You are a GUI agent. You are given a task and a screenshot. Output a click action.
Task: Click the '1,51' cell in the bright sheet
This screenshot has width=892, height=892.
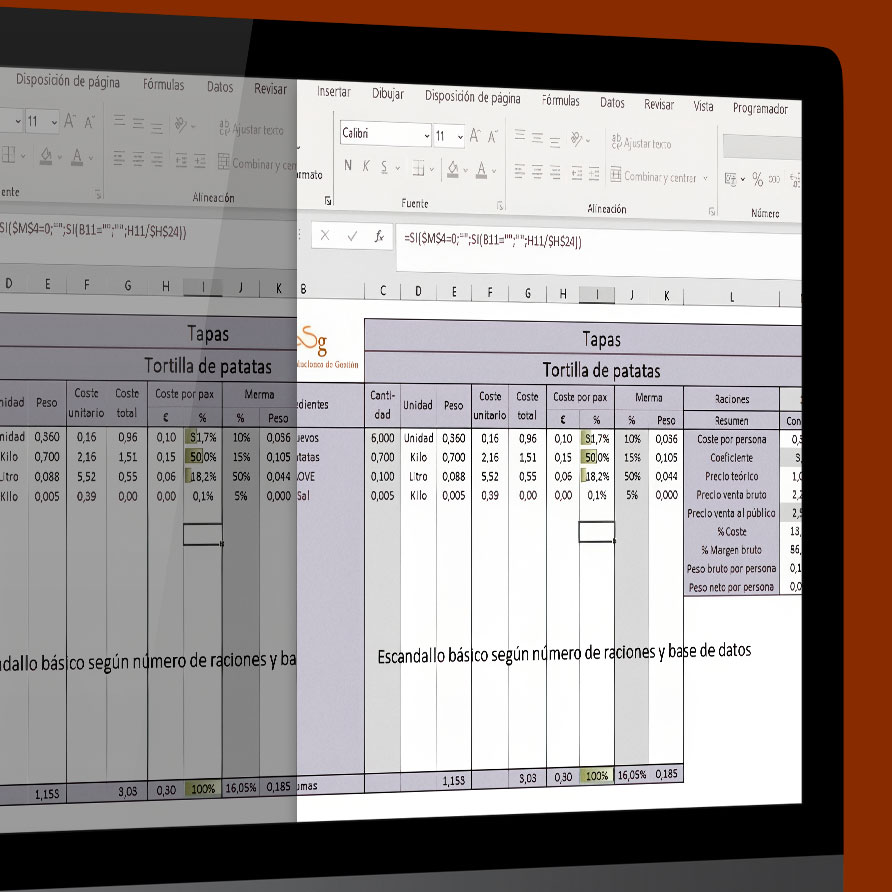[527, 457]
